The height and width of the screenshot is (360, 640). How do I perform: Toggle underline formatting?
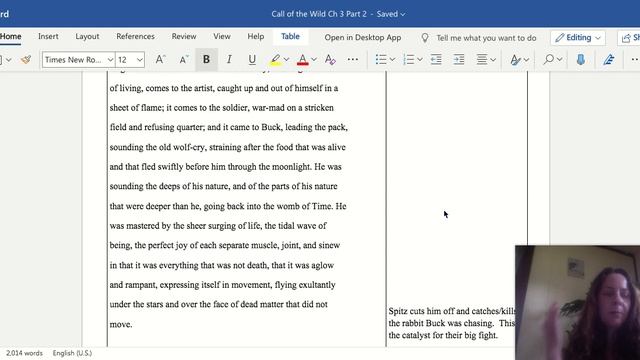(x=252, y=60)
